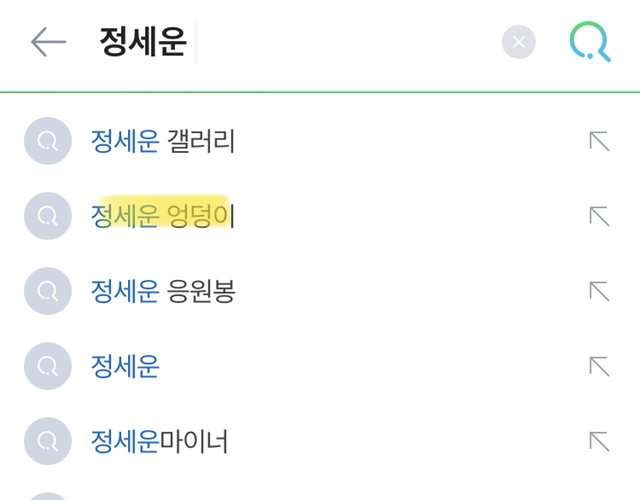Viewport: 640px width, 500px height.
Task: Tap the back arrow icon
Action: point(47,42)
